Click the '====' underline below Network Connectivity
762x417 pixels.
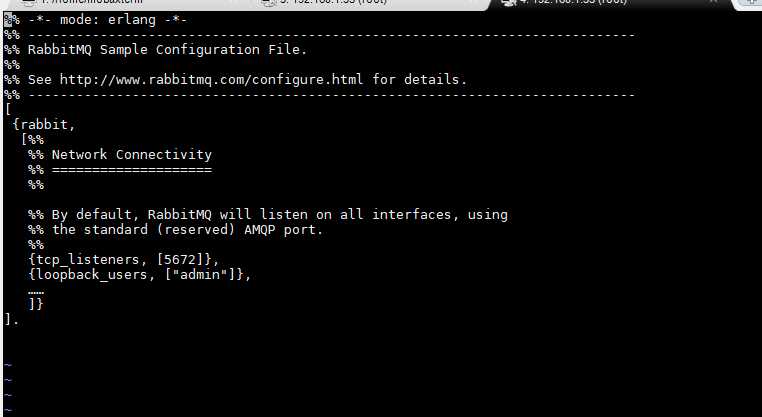click(x=132, y=170)
